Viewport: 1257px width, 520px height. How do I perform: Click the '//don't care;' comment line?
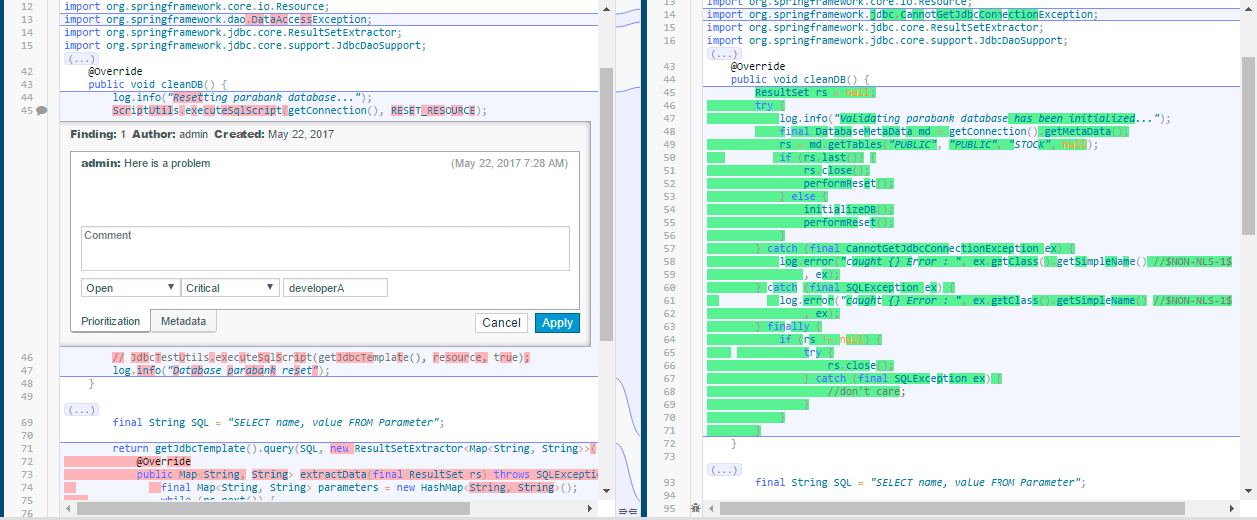coord(866,391)
